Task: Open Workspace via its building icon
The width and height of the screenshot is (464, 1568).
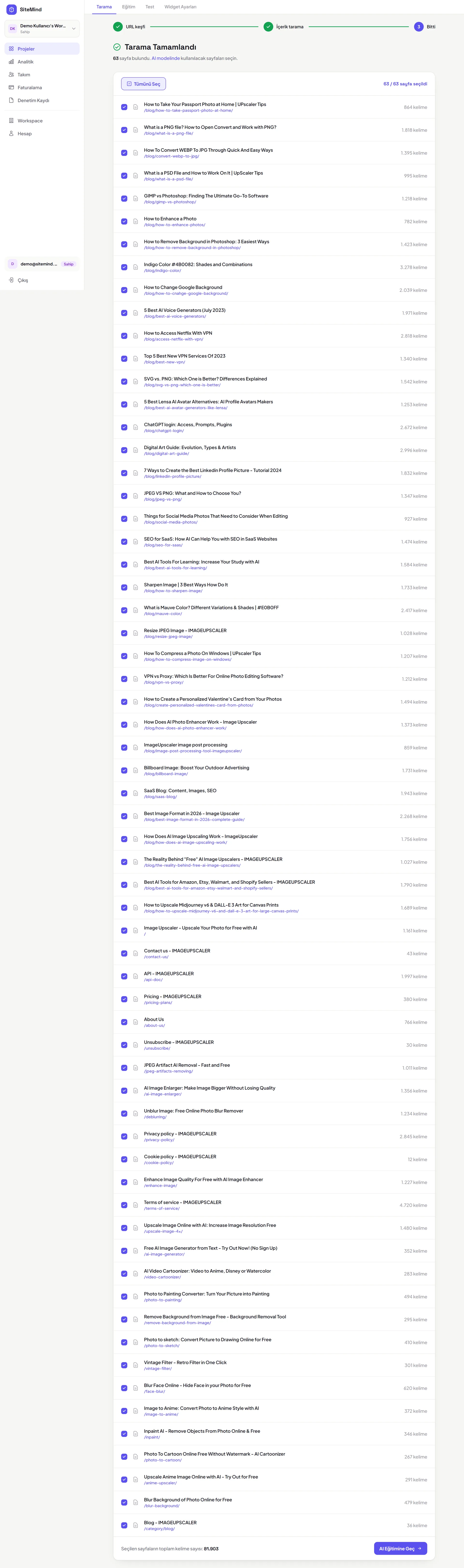Action: point(11,121)
